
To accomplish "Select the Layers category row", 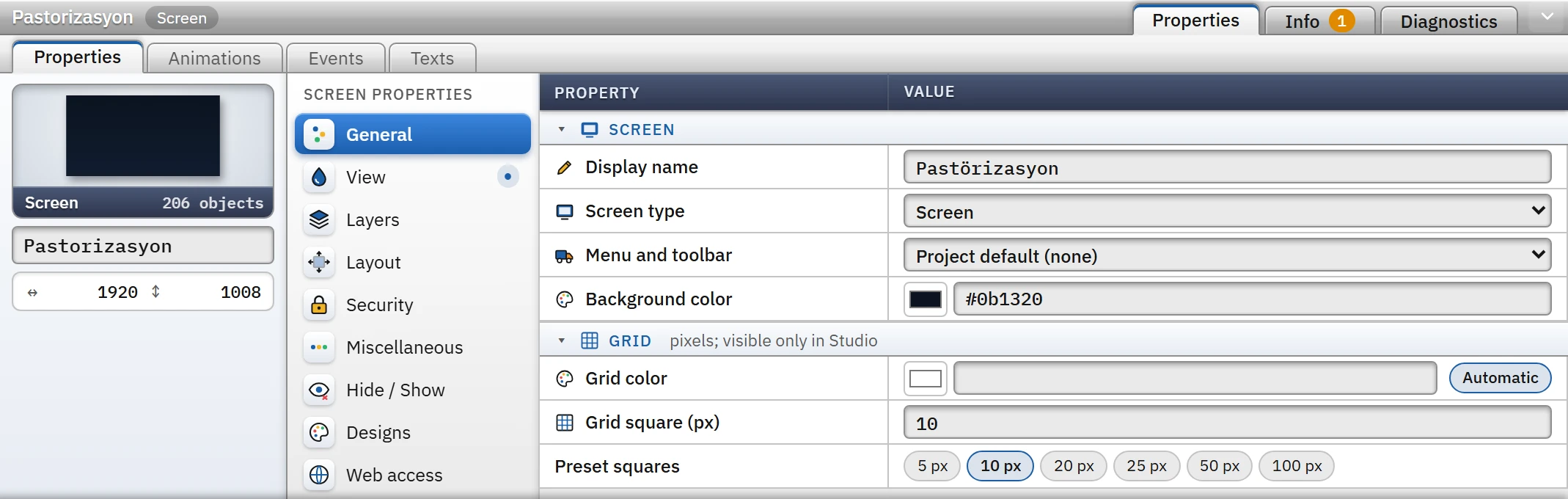I will 412,219.
